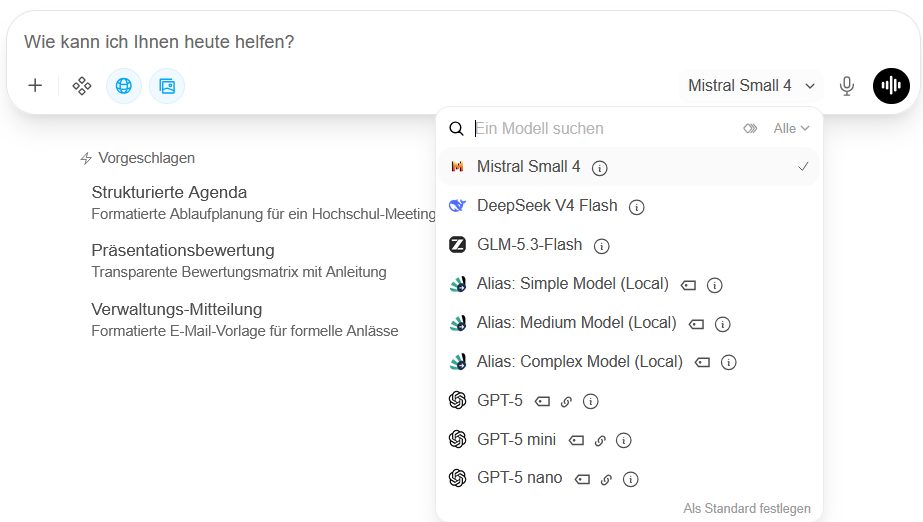
Task: Select Alias: Simple Model (Local)
Action: [629, 284]
